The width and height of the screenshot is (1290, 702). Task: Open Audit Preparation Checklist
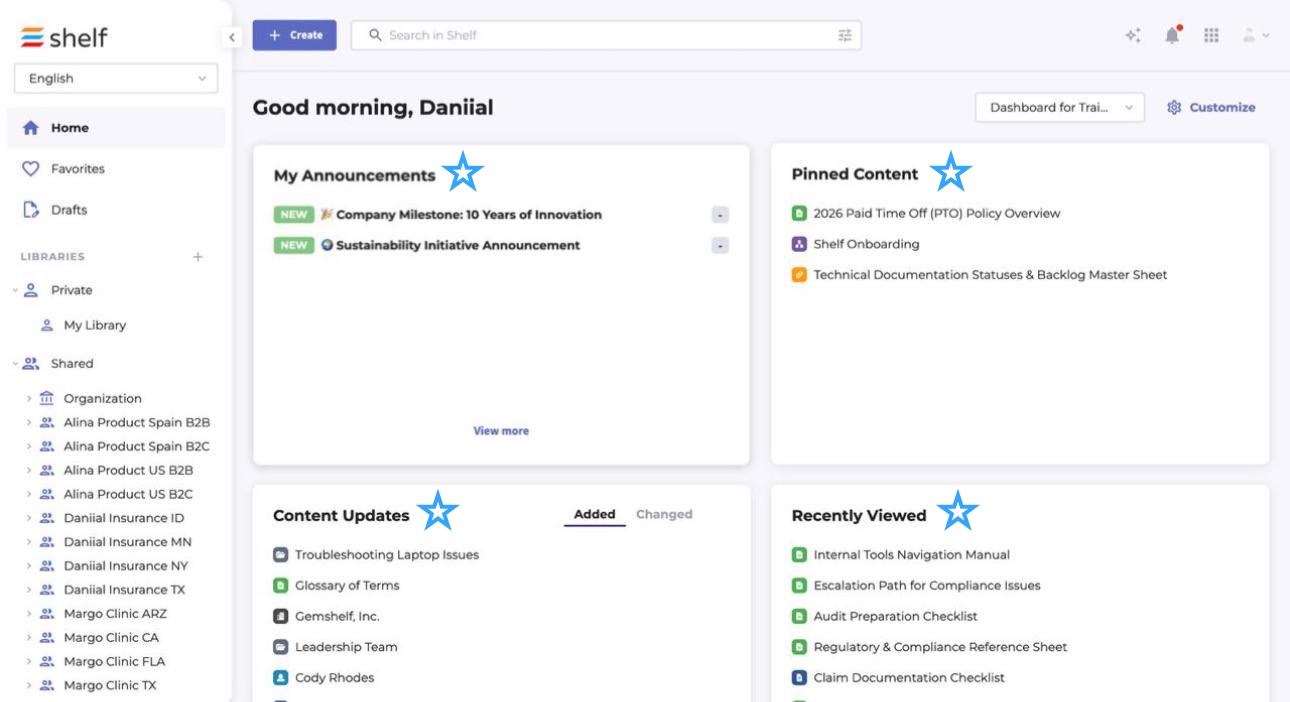[x=896, y=617]
